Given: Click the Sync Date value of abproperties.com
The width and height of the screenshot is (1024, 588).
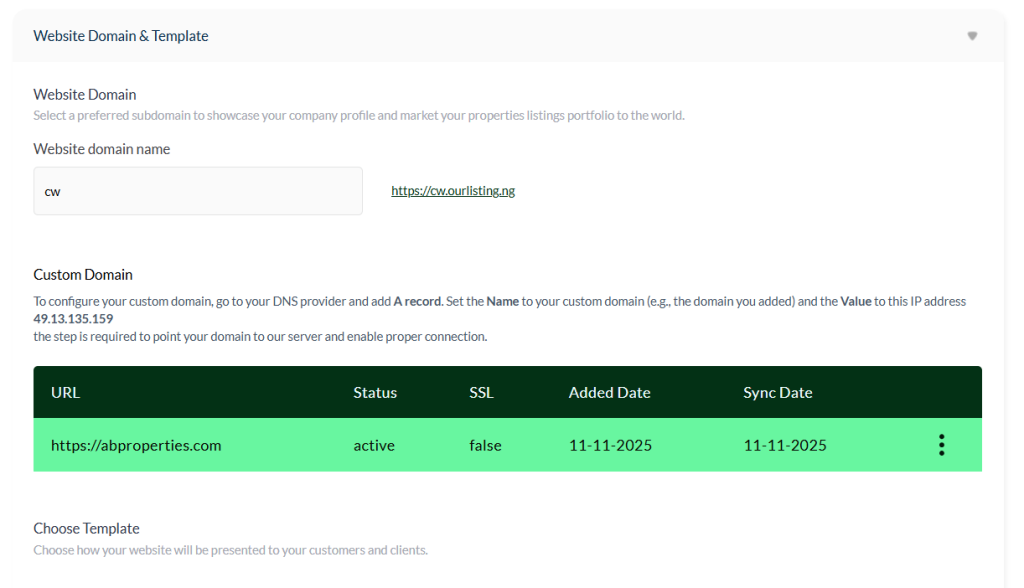Looking at the screenshot, I should pos(785,445).
